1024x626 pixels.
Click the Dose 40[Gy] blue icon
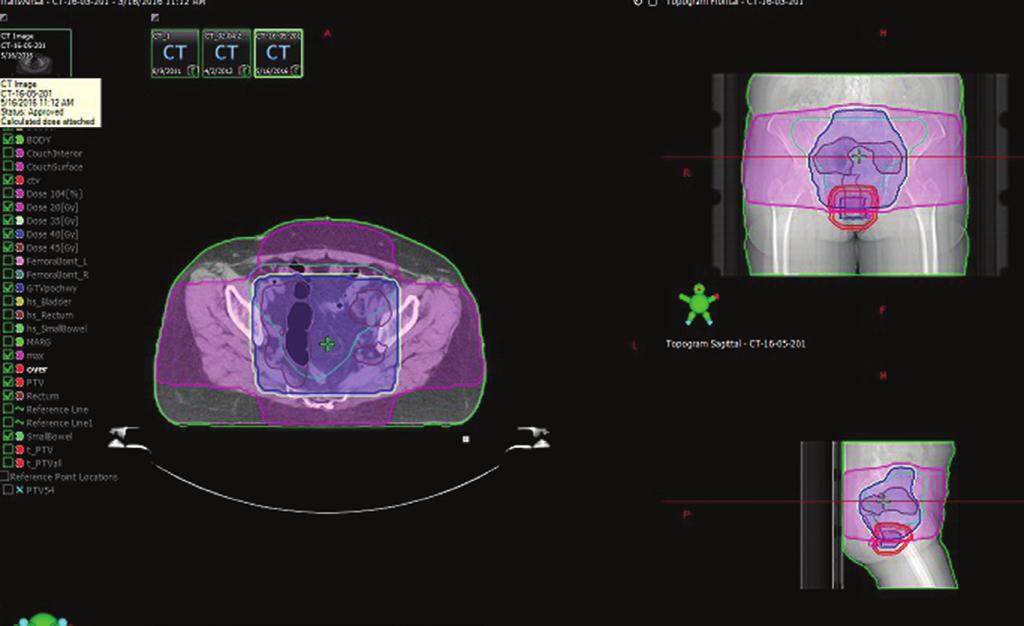click(20, 234)
